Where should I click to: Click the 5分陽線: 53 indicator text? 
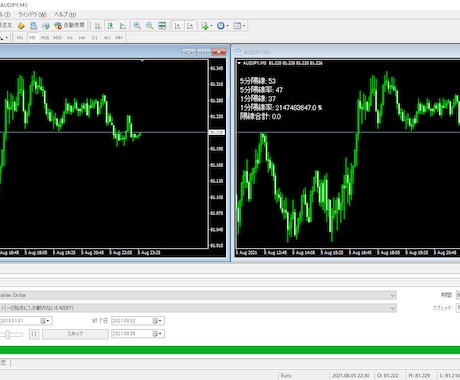[x=258, y=81]
